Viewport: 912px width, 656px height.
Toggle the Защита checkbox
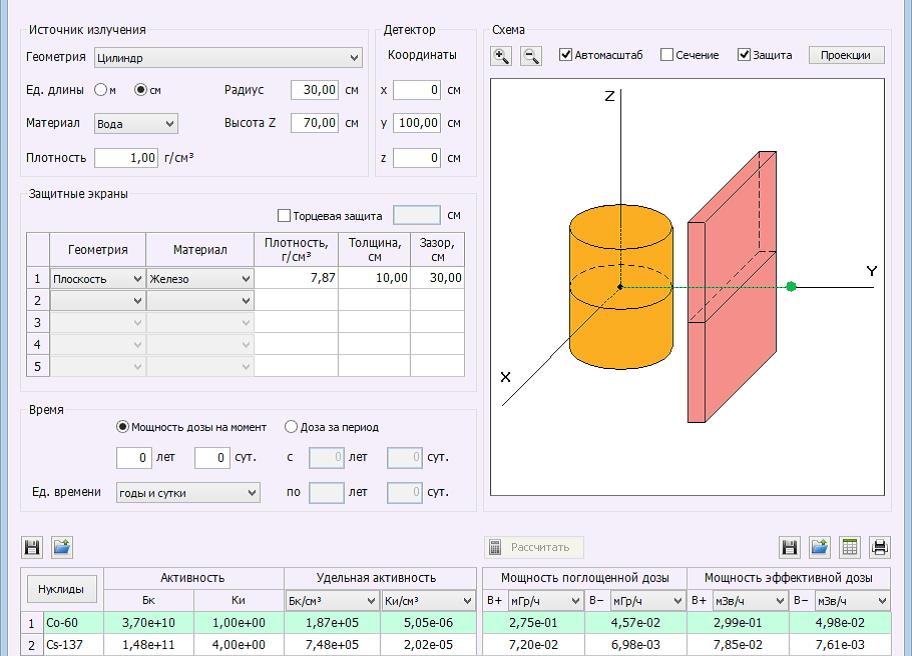744,55
